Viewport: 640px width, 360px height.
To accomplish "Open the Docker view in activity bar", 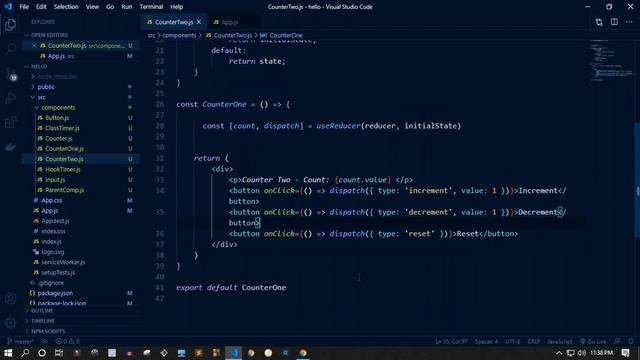I will pyautogui.click(x=11, y=147).
